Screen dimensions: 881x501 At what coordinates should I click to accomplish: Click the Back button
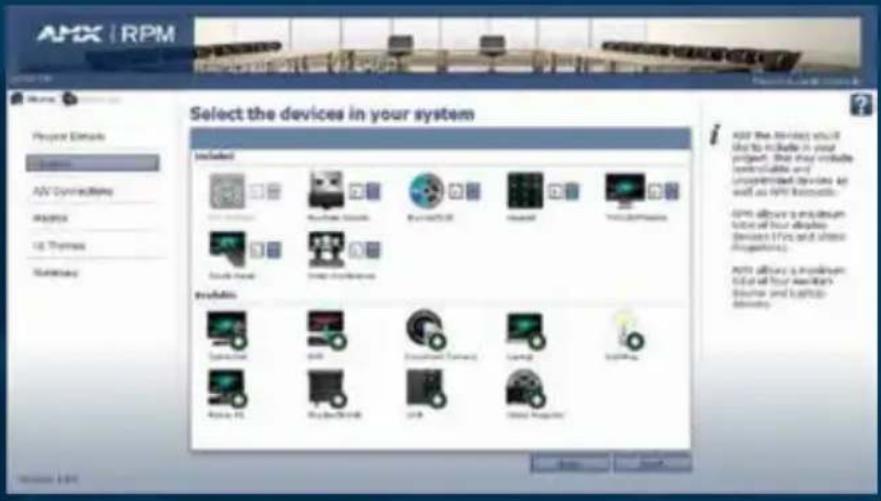[570, 464]
